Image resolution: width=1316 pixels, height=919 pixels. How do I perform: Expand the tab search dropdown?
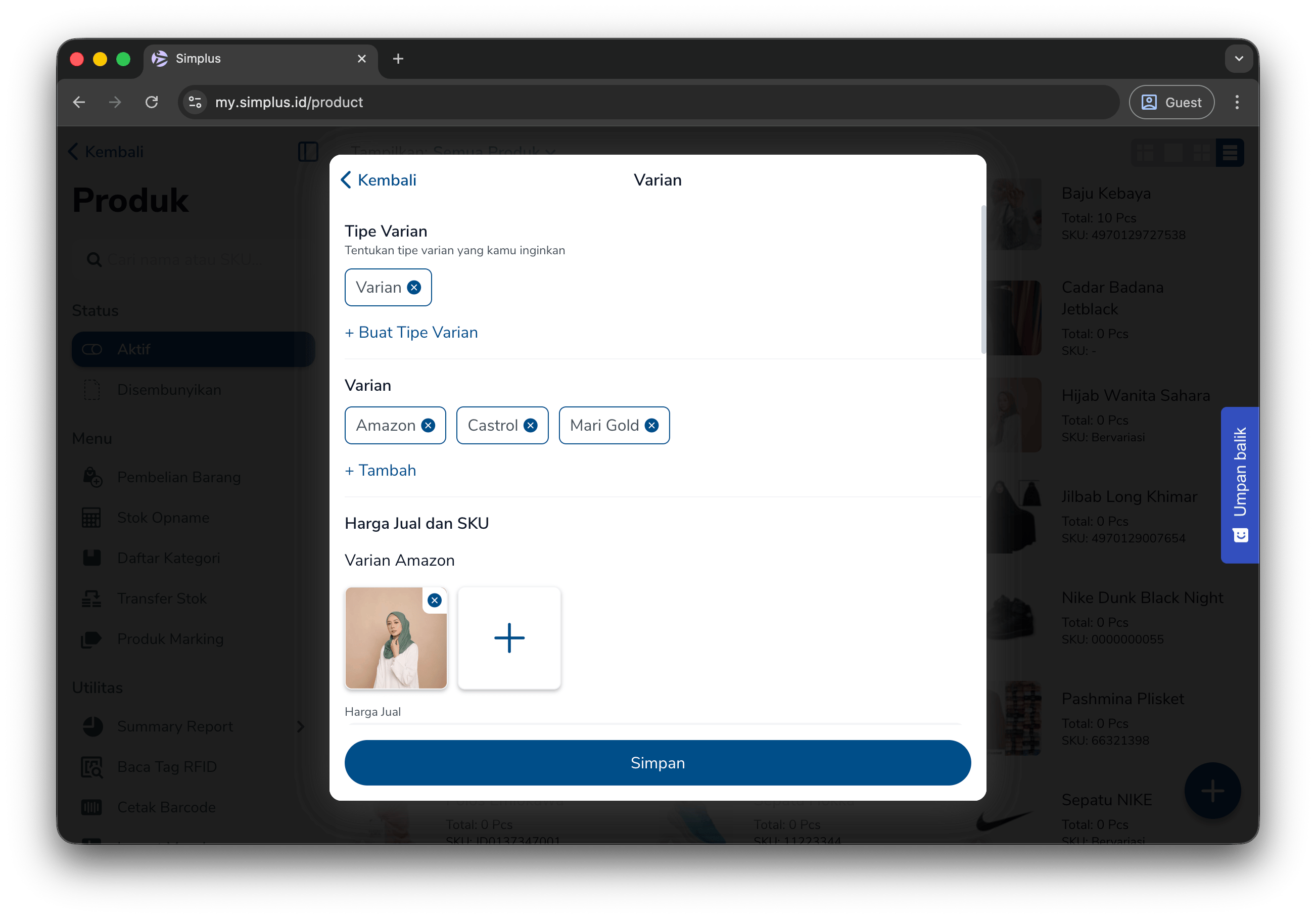tap(1239, 59)
